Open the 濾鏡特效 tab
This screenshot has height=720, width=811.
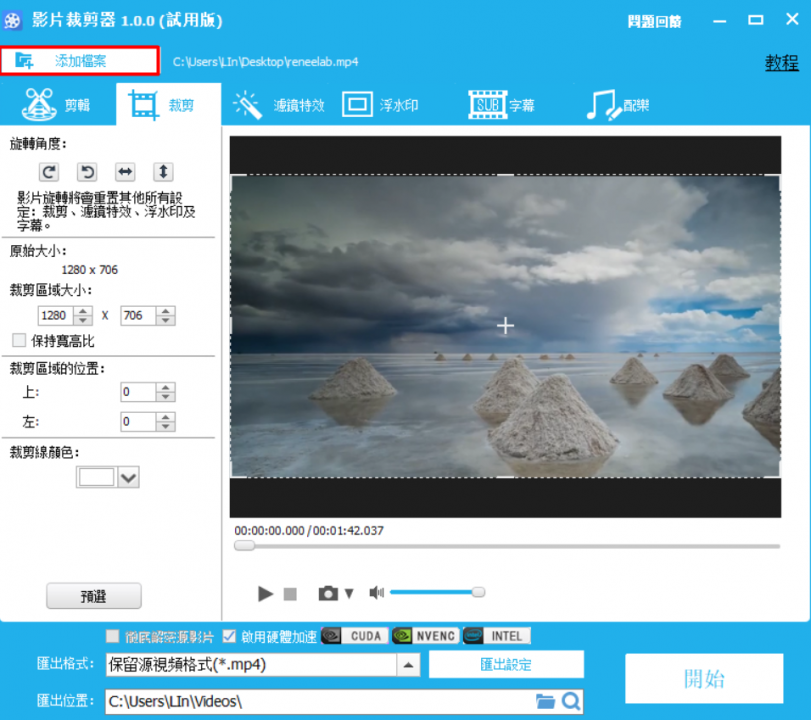[x=279, y=106]
